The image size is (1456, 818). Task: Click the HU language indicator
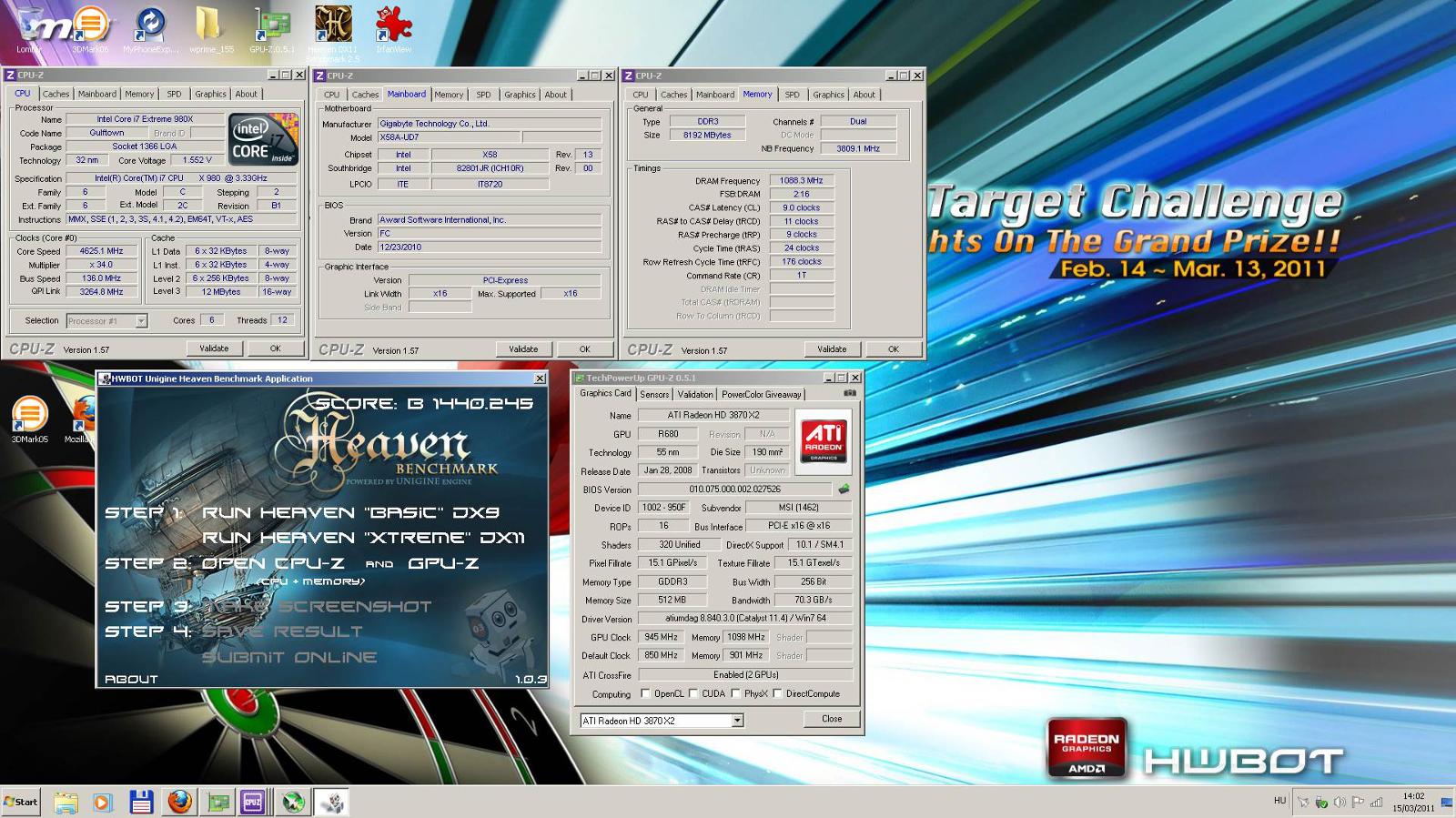[x=1279, y=801]
